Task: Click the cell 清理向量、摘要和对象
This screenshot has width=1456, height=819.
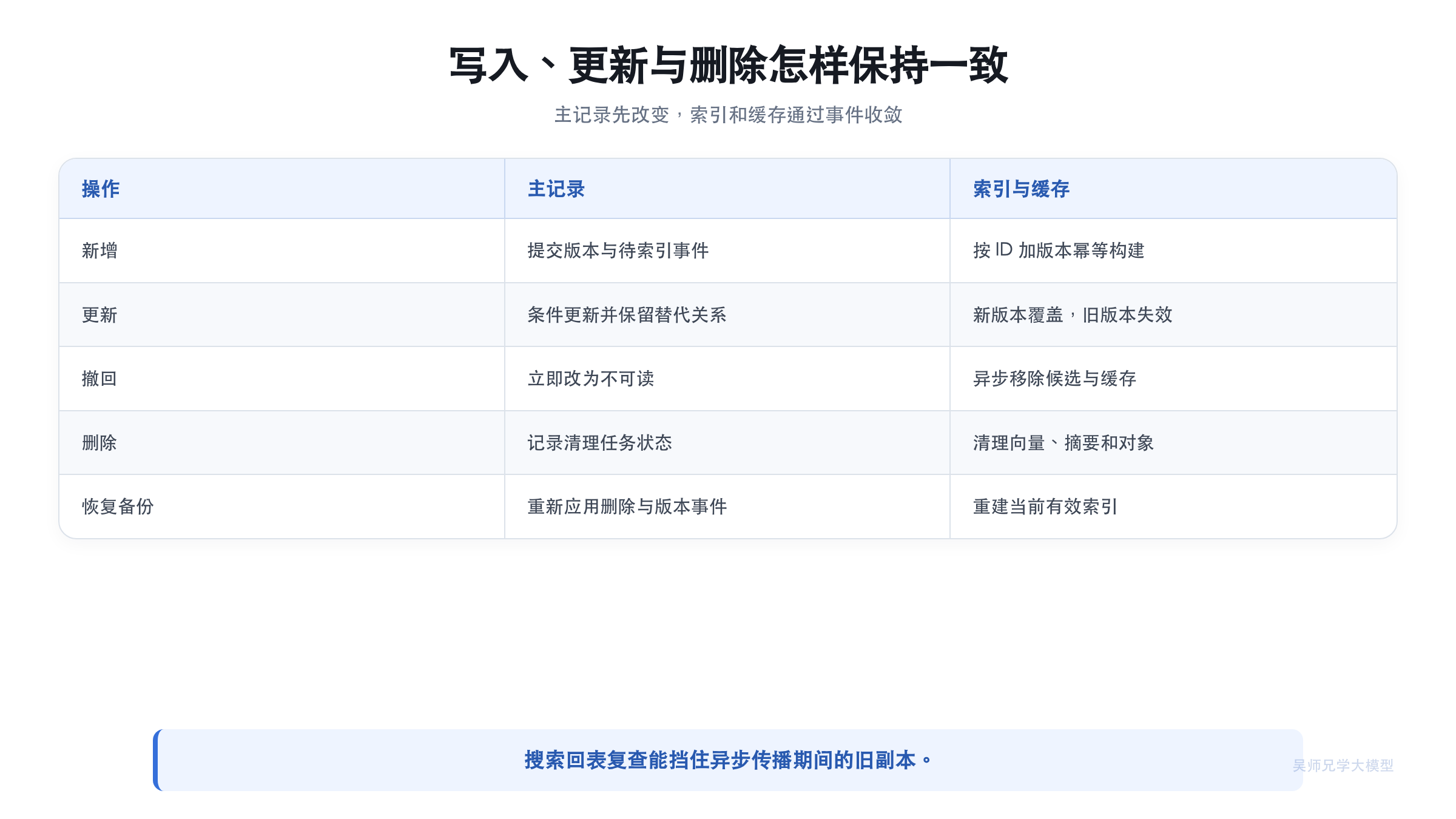Action: pos(1173,443)
